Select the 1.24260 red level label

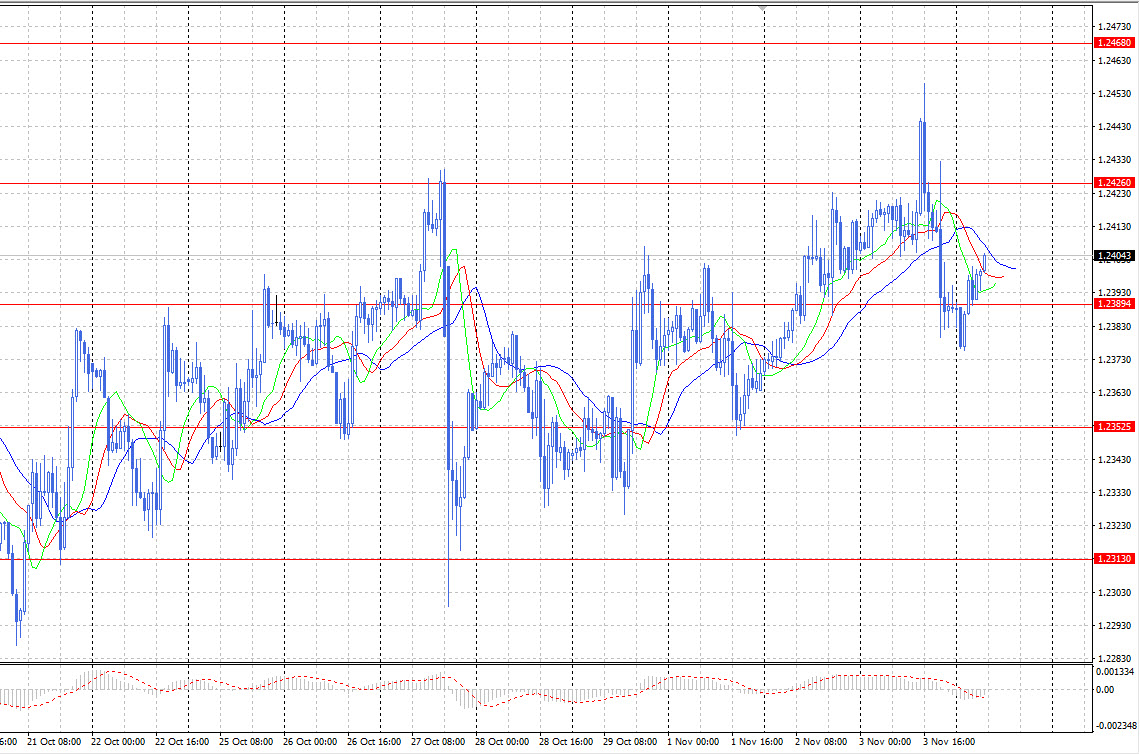coord(1114,183)
